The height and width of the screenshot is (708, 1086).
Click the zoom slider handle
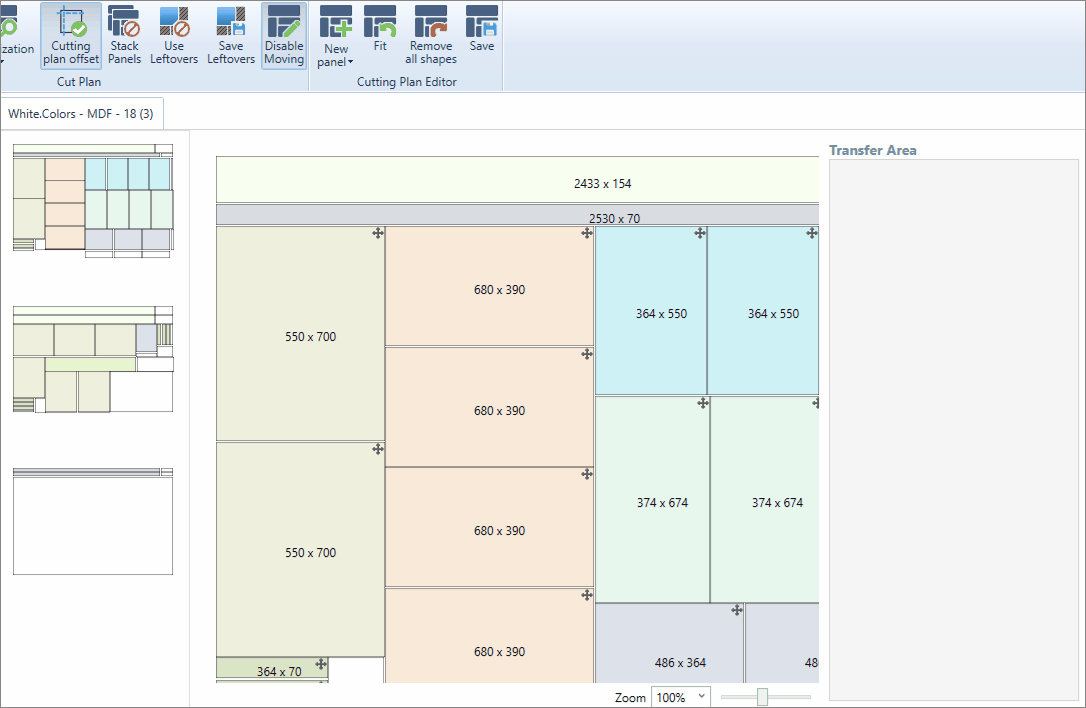pyautogui.click(x=763, y=696)
